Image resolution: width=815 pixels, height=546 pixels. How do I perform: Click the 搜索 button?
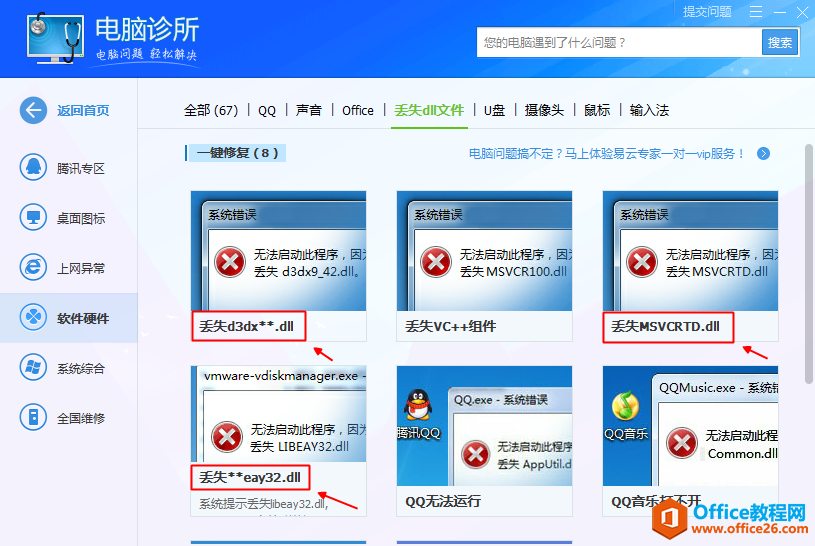780,42
